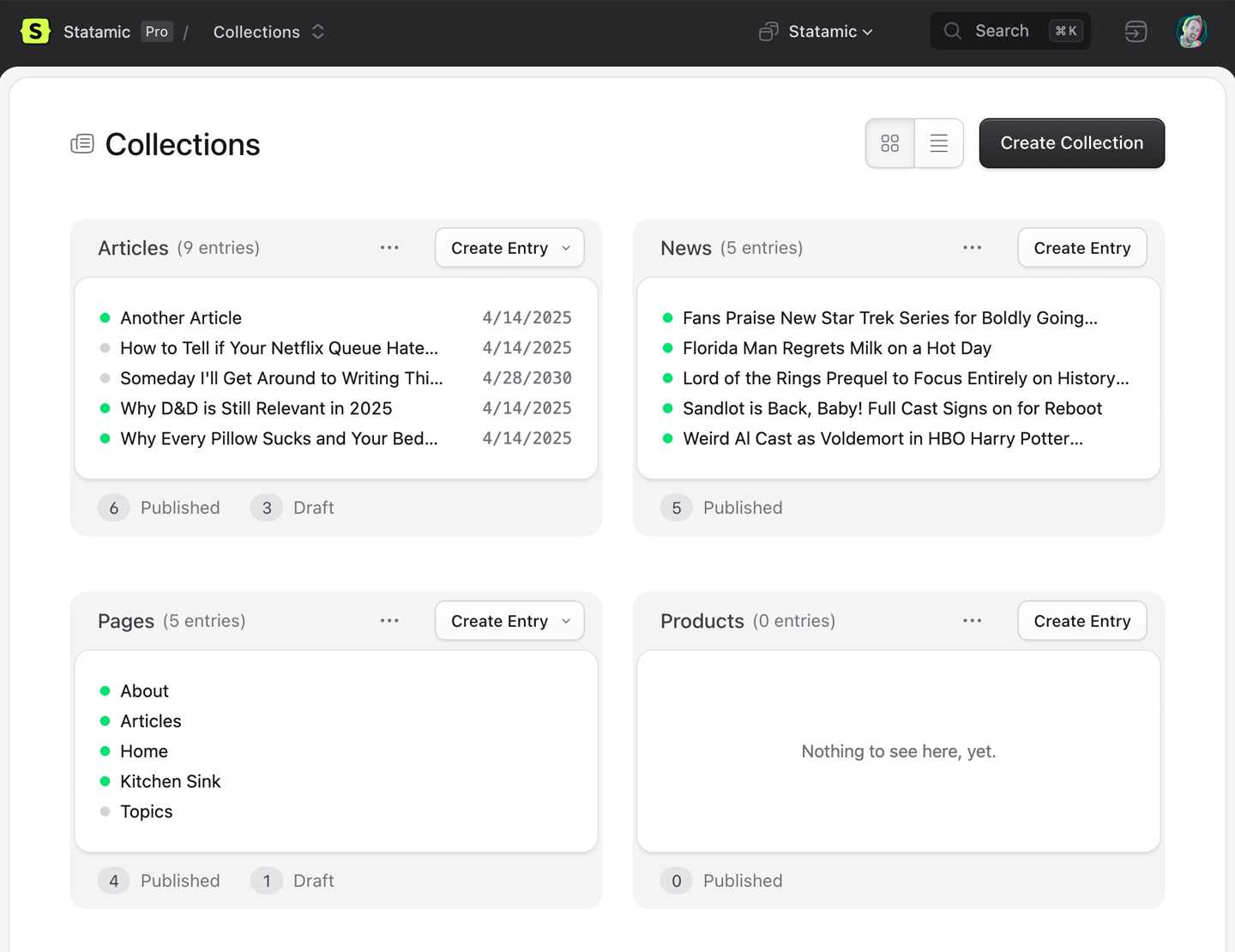Open the Pages collection options menu
This screenshot has width=1235, height=952.
coord(389,621)
